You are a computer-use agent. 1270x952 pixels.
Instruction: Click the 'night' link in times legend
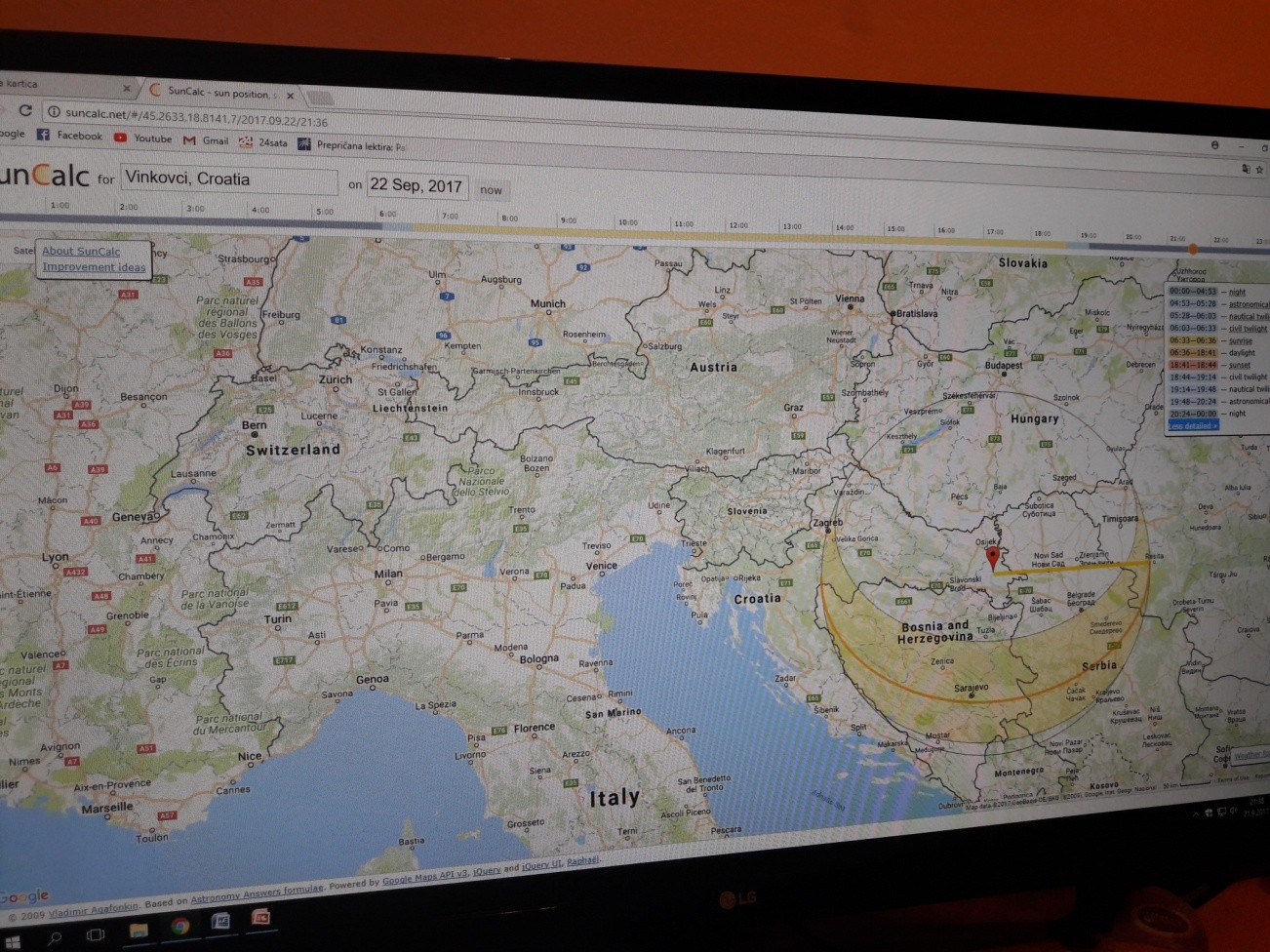point(1237,292)
